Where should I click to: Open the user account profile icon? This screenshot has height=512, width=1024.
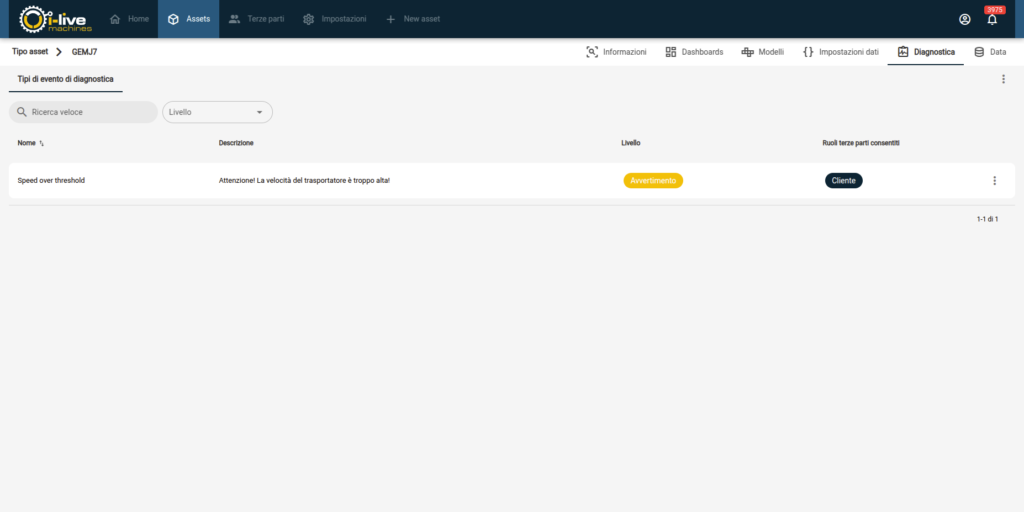(964, 19)
